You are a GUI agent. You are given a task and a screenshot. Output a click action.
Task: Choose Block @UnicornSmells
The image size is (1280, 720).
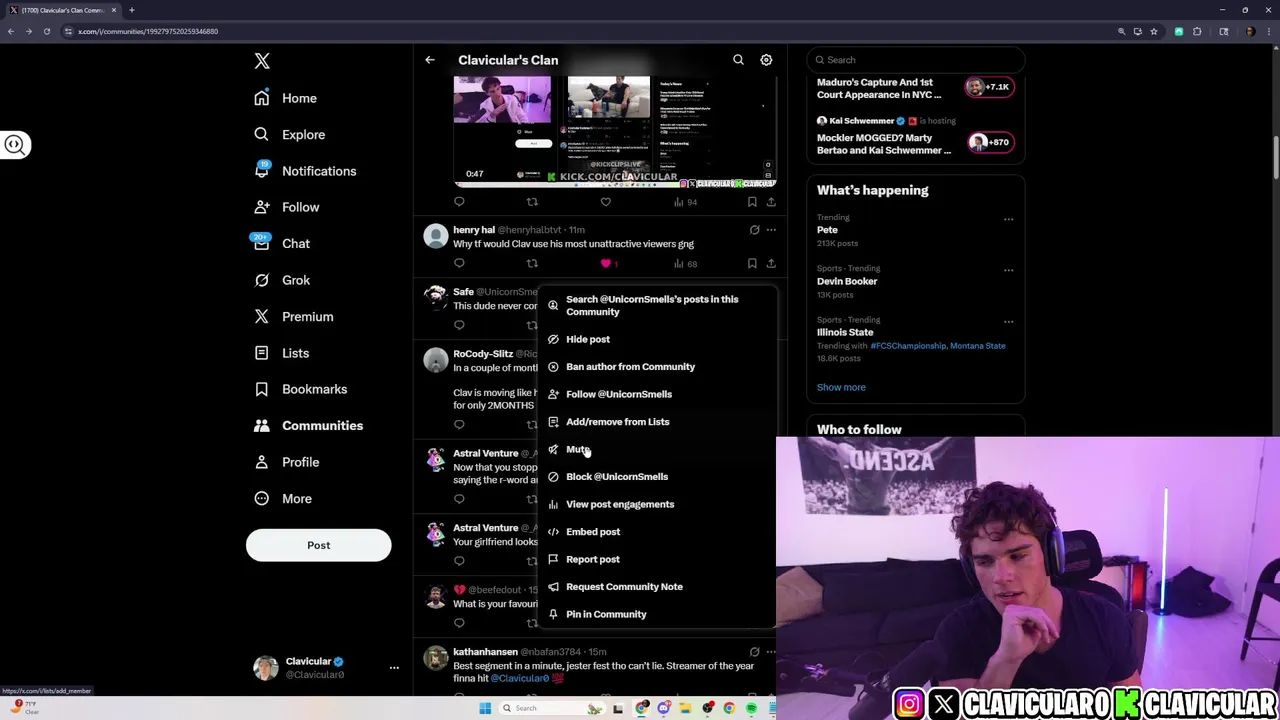(657, 477)
